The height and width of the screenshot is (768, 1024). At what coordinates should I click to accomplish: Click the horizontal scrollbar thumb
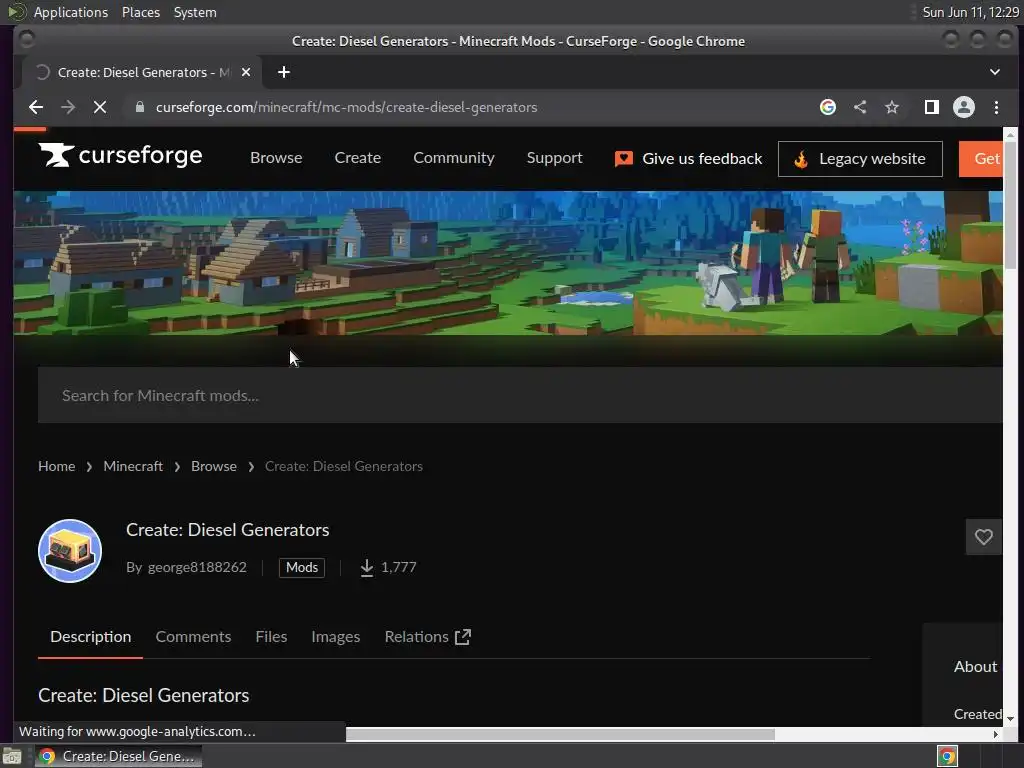[x=560, y=734]
